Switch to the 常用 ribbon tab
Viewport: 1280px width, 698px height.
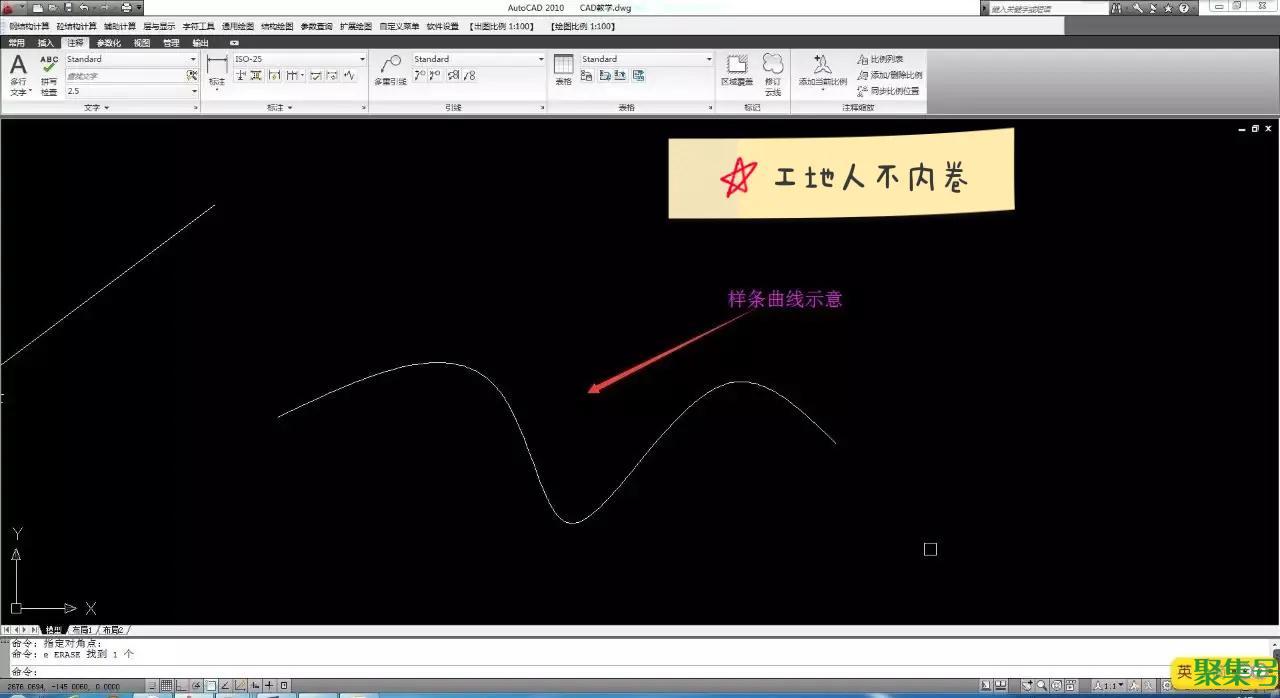[x=17, y=43]
